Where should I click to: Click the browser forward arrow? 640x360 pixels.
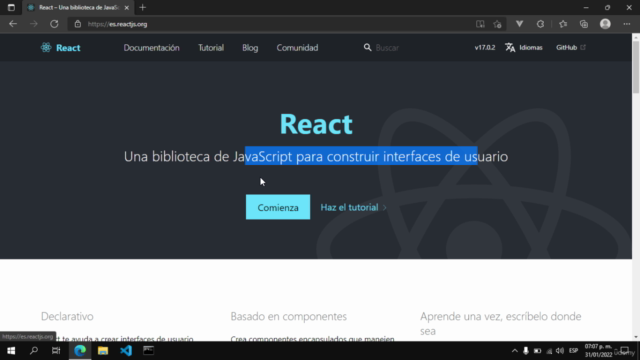click(34, 24)
